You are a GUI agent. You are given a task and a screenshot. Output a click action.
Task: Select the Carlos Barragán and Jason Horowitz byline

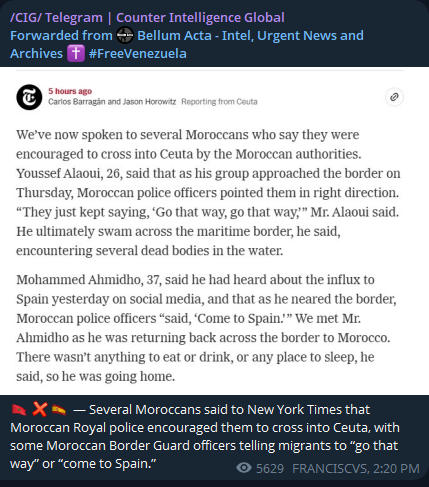coord(112,102)
